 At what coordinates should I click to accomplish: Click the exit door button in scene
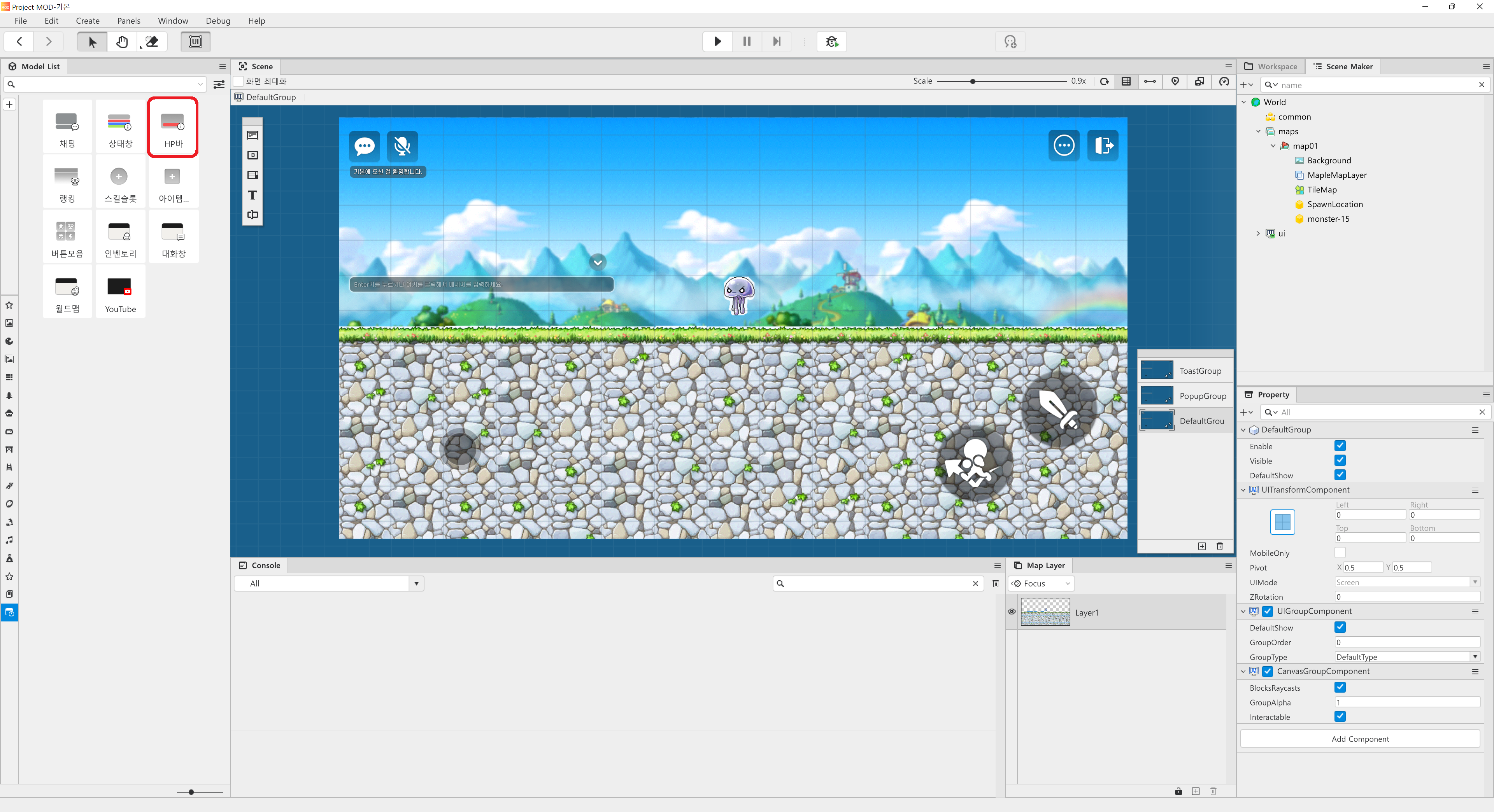1103,145
